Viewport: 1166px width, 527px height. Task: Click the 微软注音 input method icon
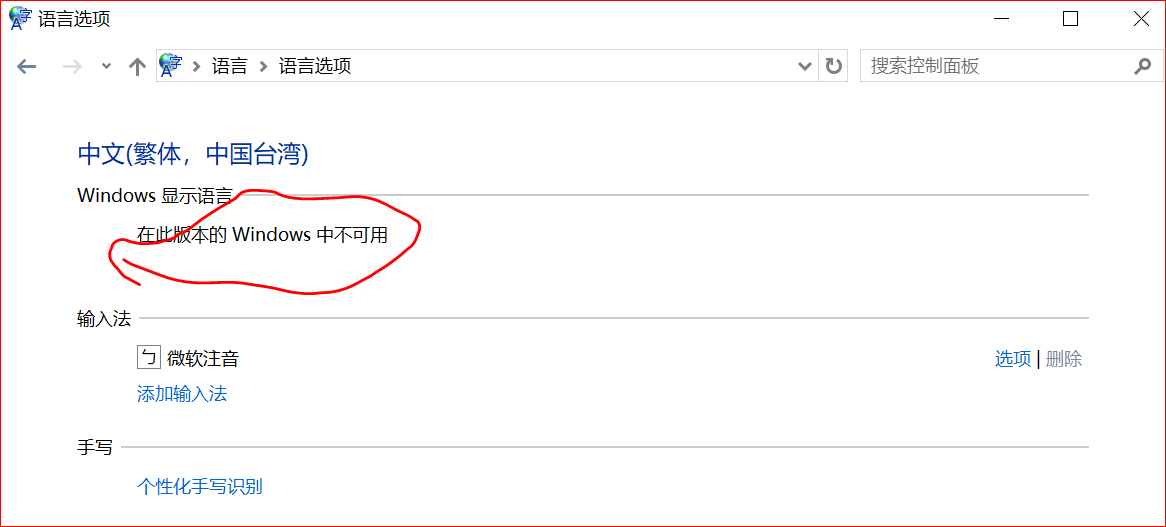point(149,358)
